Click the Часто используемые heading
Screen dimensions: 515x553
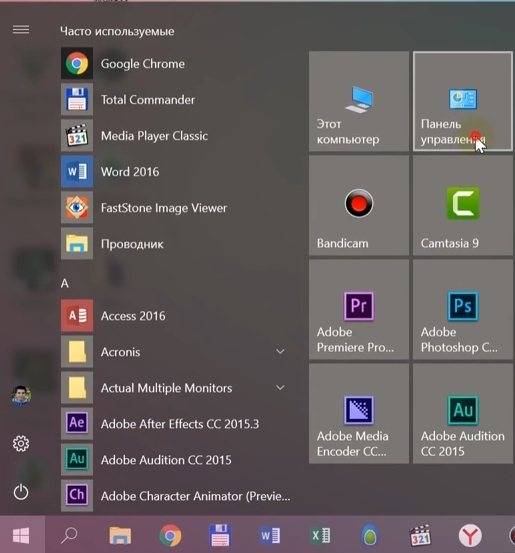coord(117,31)
